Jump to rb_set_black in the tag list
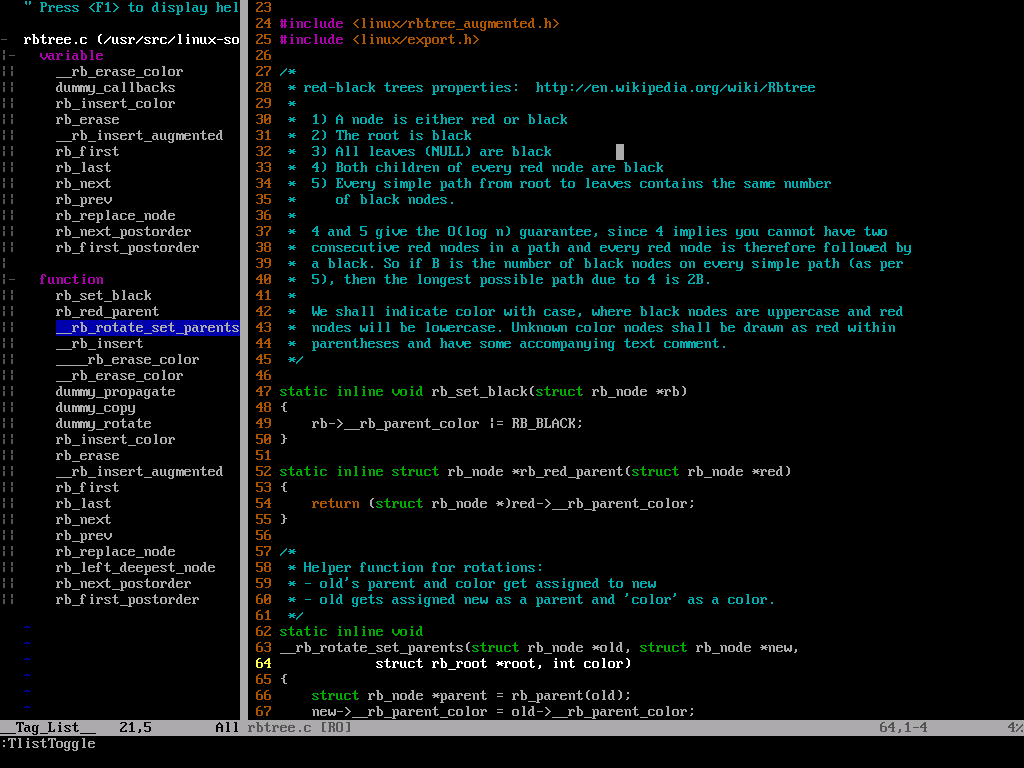 pos(103,296)
